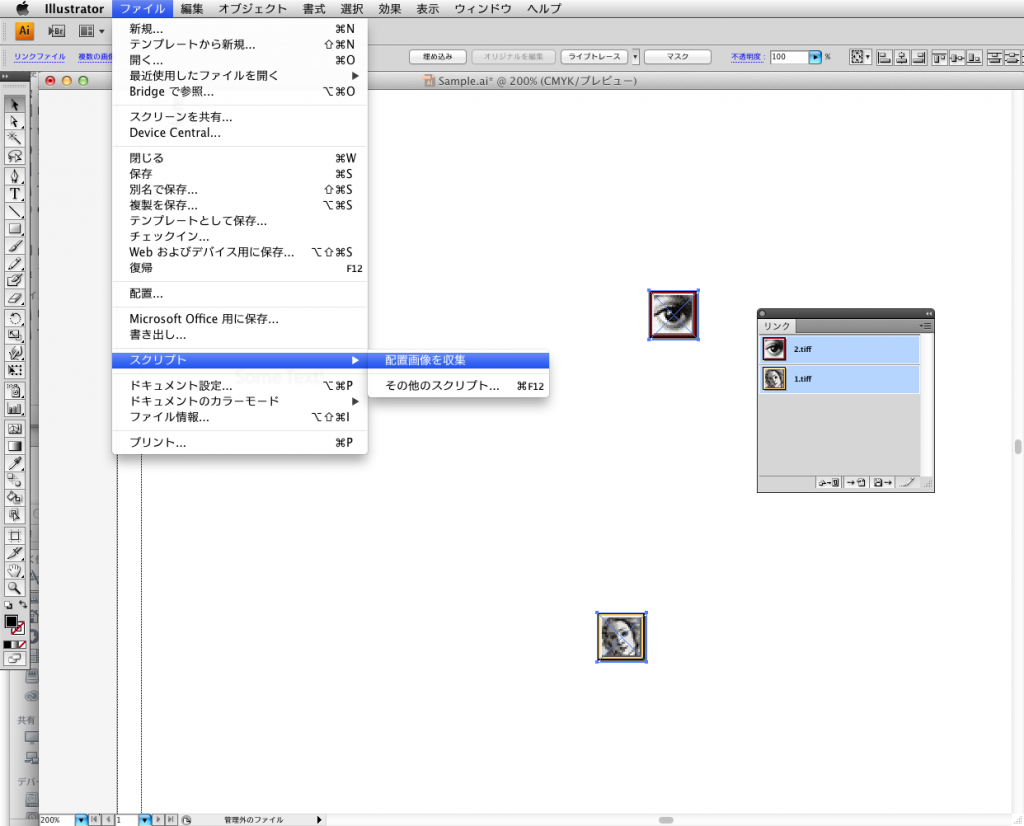Click the 埋め込み button in the control bar
Image resolution: width=1024 pixels, height=826 pixels.
tap(436, 57)
